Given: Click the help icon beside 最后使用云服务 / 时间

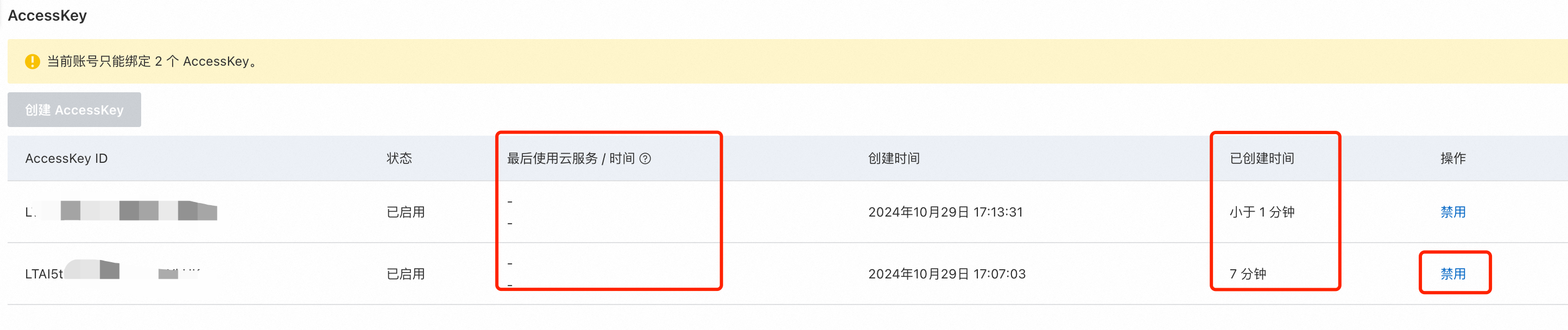Looking at the screenshot, I should [645, 159].
